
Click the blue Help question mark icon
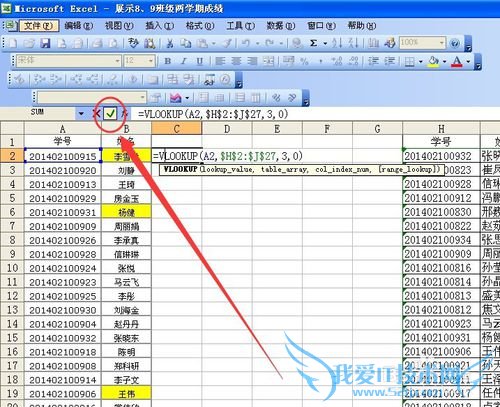pos(454,43)
